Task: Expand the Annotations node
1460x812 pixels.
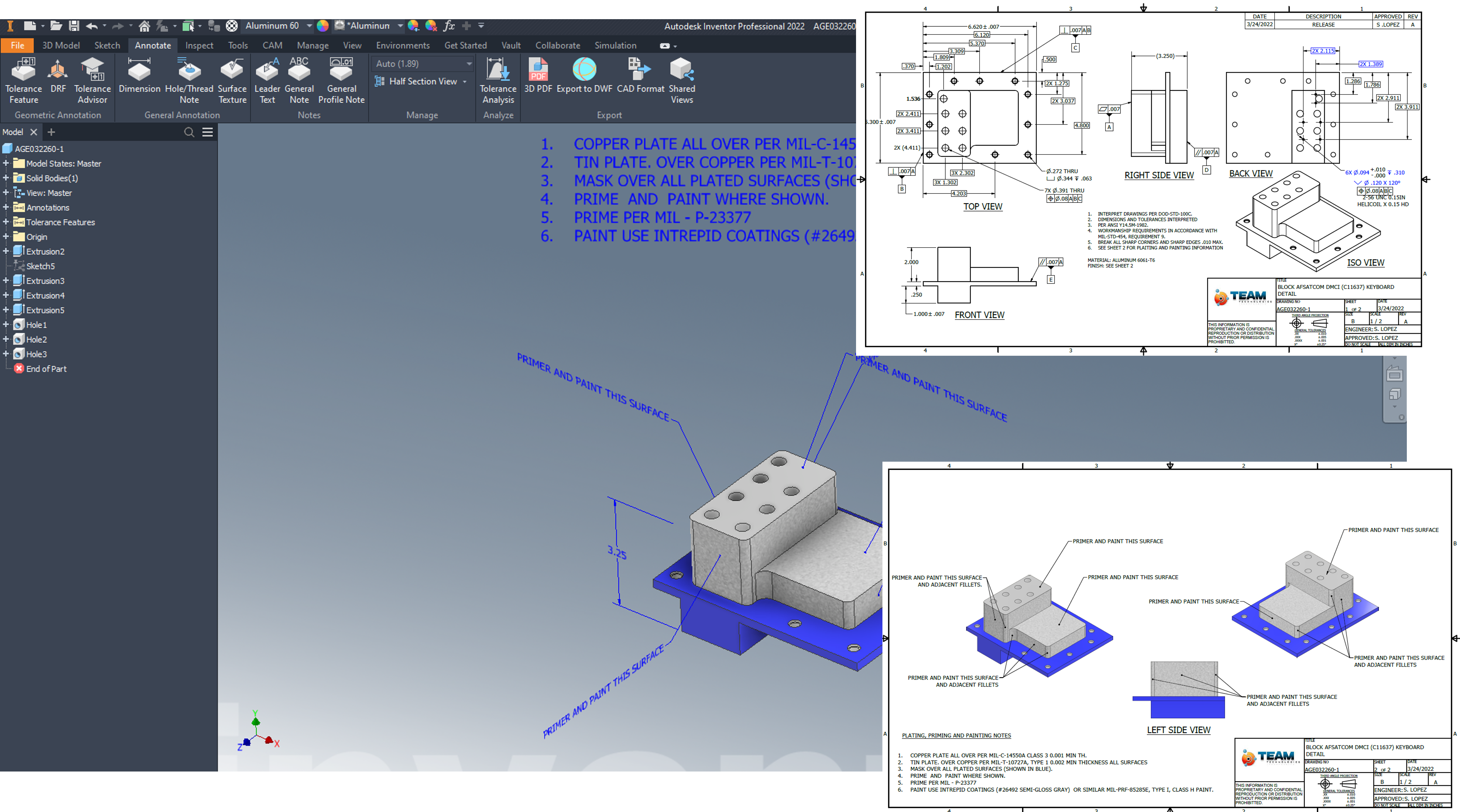Action: click(x=6, y=208)
